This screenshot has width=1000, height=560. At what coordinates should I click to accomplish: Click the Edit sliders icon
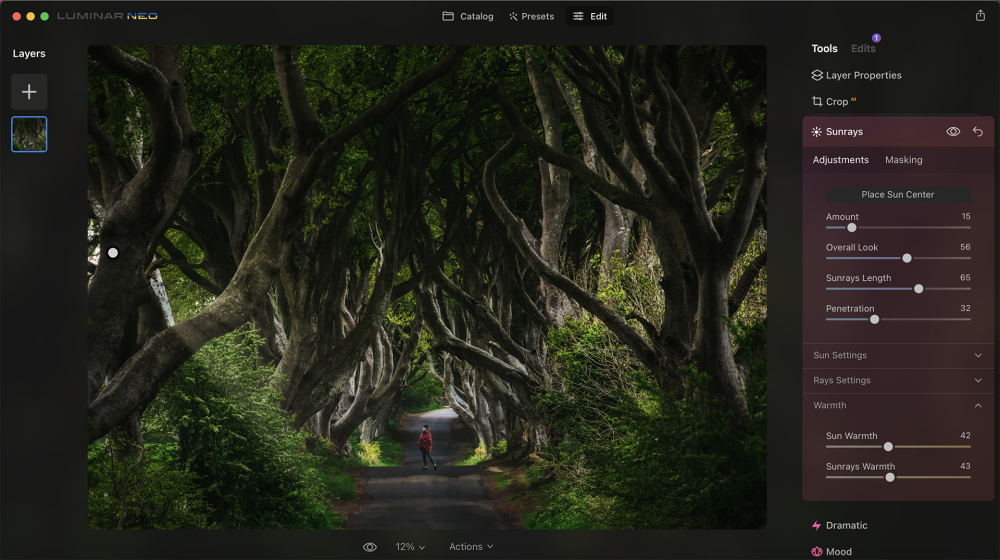pyautogui.click(x=578, y=16)
